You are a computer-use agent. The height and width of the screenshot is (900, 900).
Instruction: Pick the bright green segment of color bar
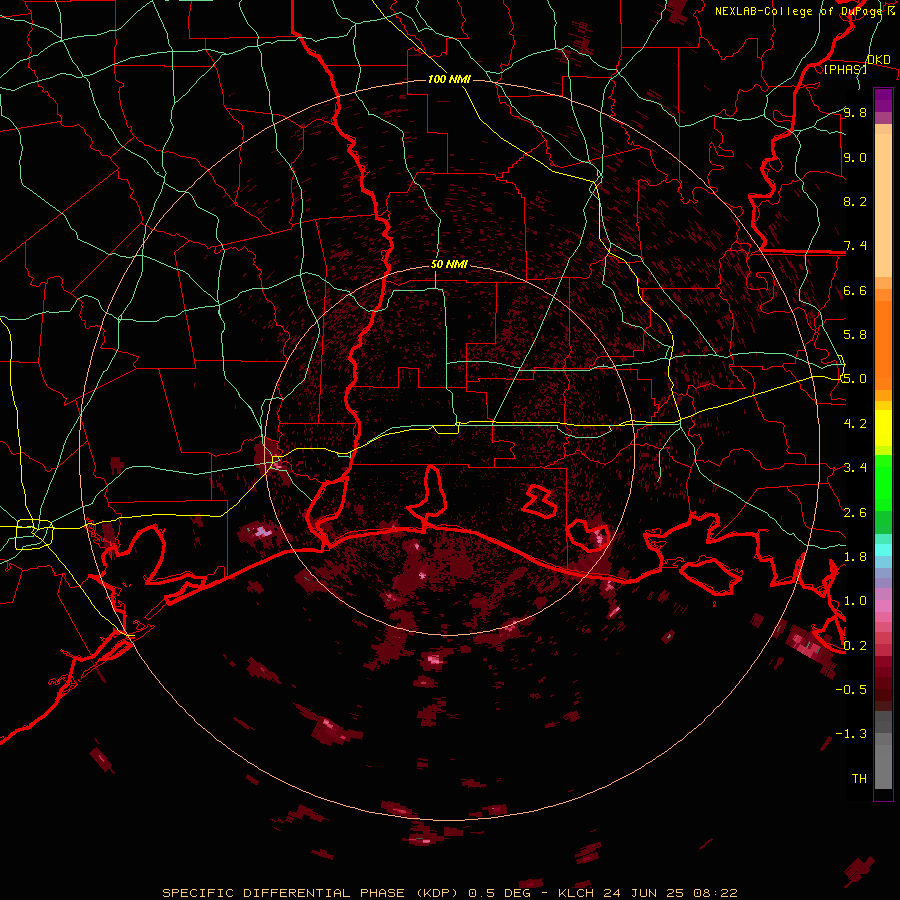pos(883,483)
